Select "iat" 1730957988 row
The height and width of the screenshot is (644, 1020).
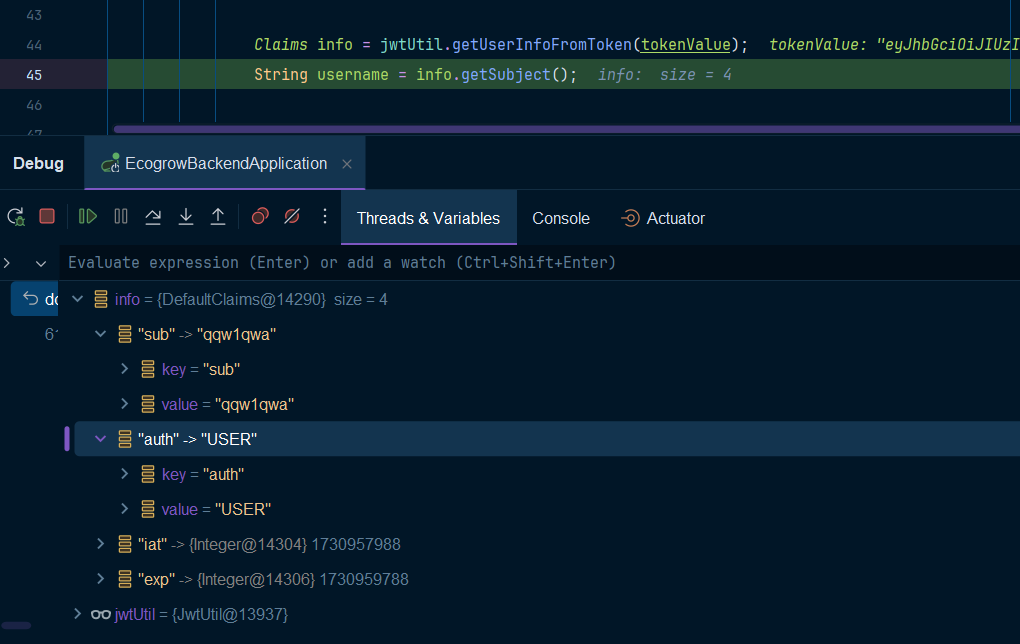(x=545, y=544)
